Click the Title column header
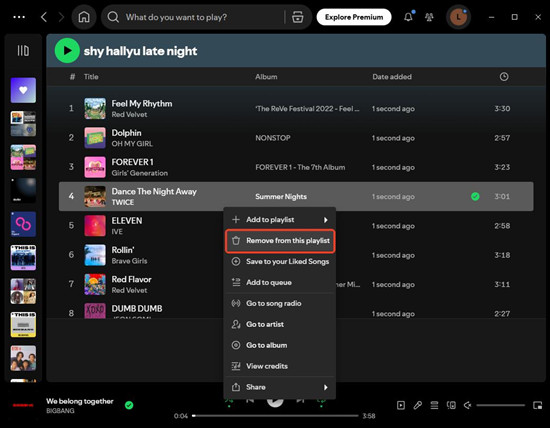Screen dimensions: 550x428 pos(91,76)
